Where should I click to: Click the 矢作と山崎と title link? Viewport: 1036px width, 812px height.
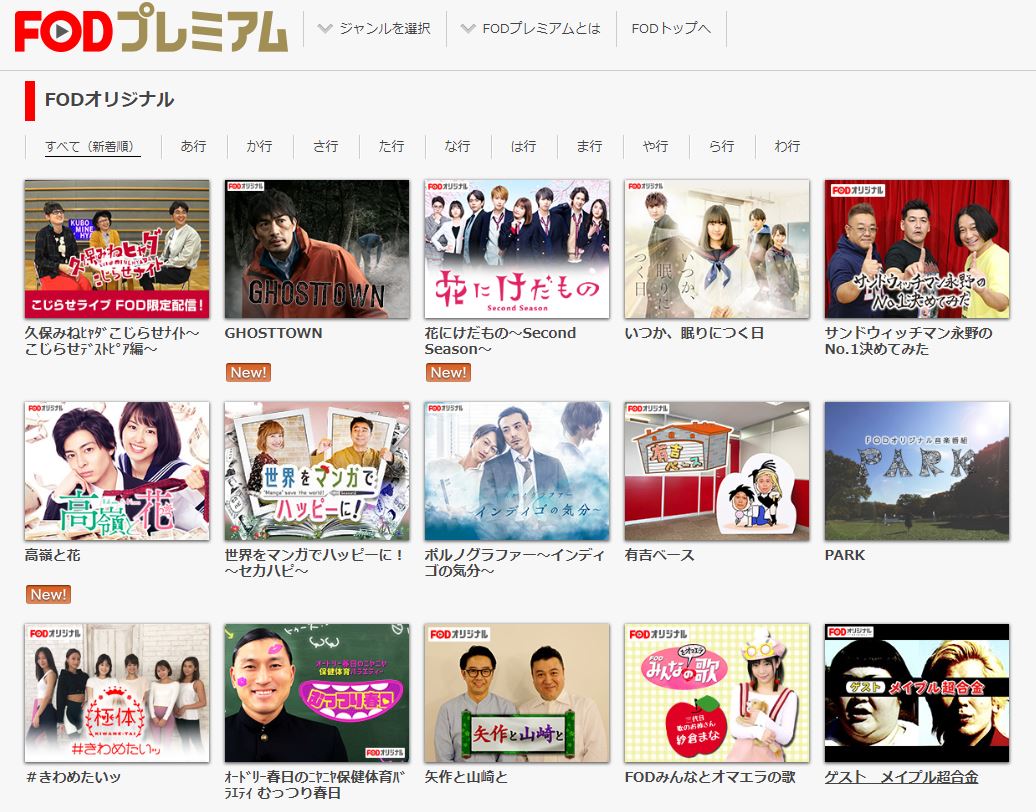tap(466, 777)
